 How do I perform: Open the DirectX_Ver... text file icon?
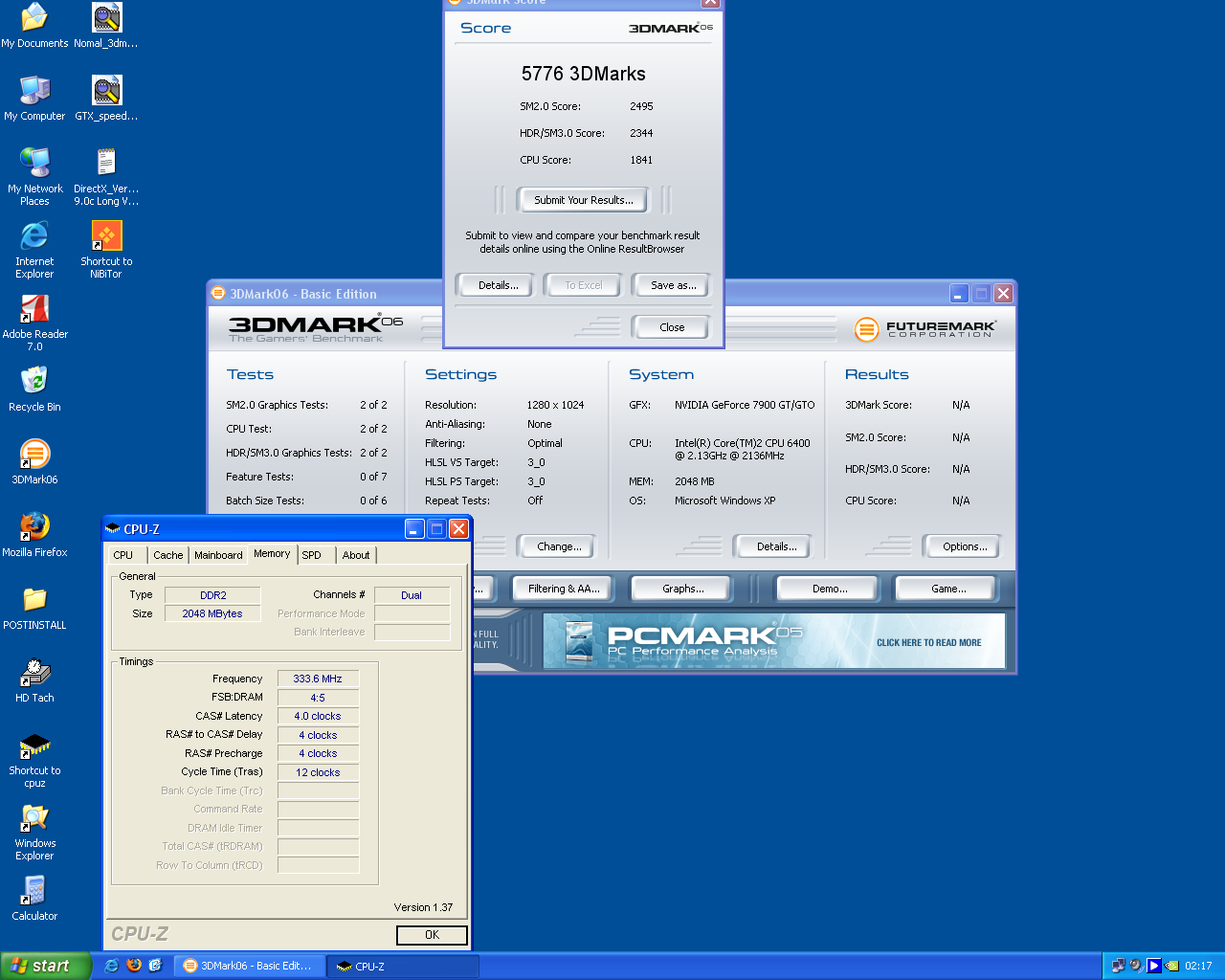click(x=106, y=177)
